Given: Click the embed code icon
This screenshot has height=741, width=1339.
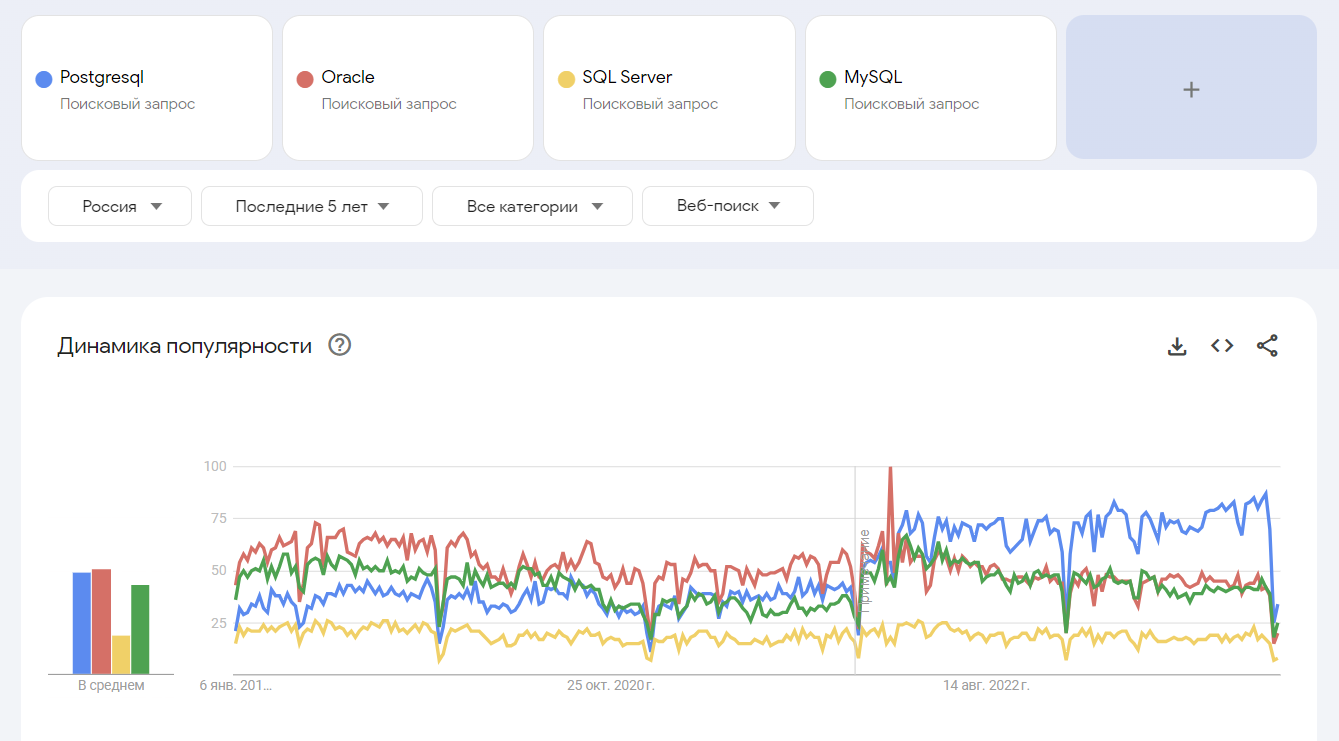Looking at the screenshot, I should [x=1222, y=346].
